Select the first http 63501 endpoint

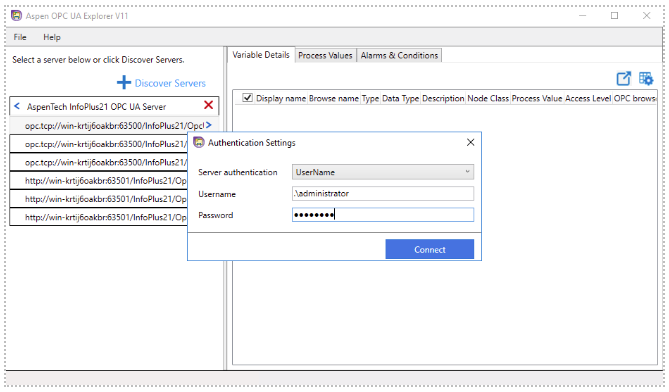pyautogui.click(x=99, y=180)
